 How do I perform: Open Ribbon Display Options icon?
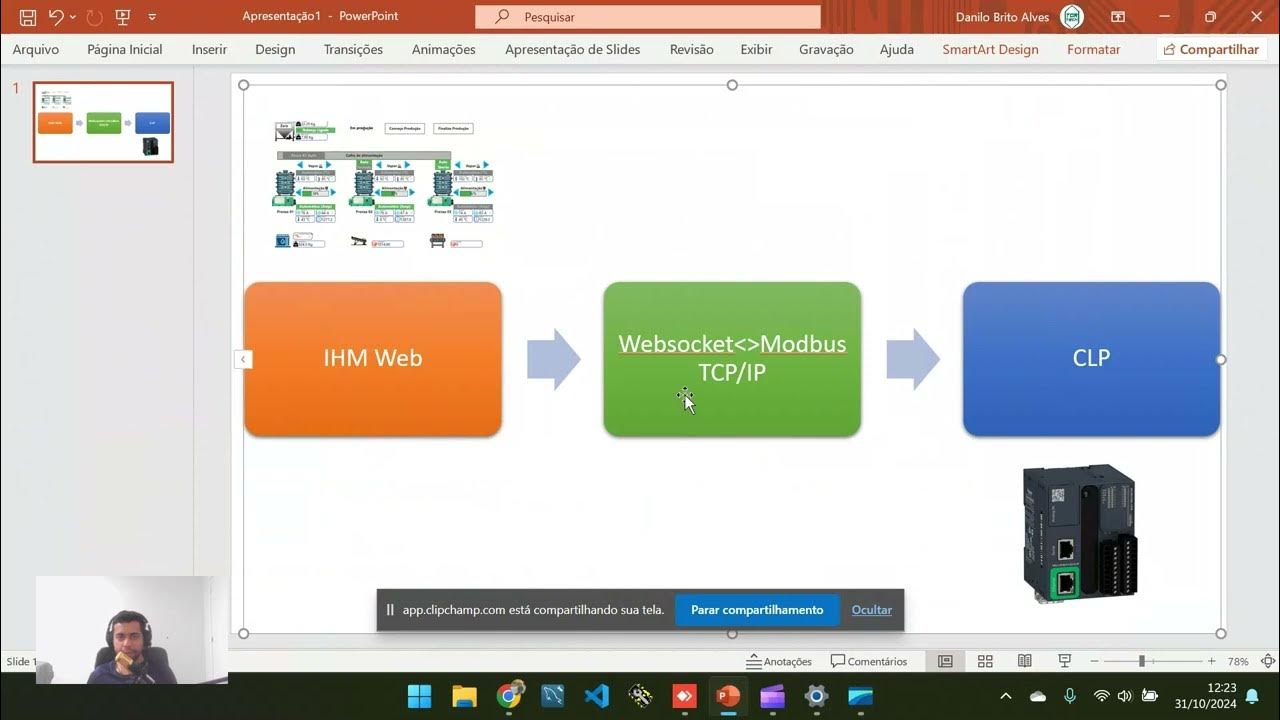pos(1118,17)
